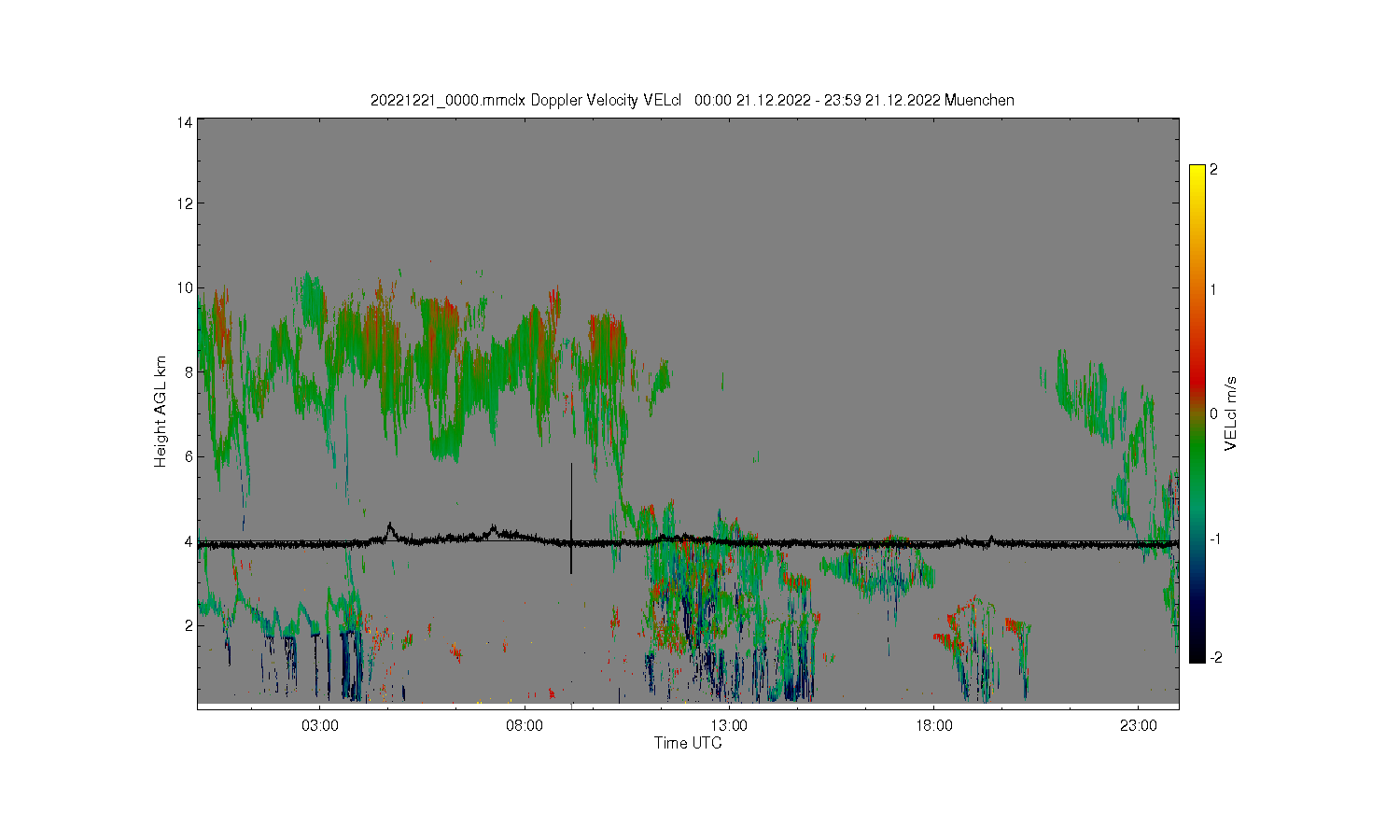Click the yellow top of the velocity colorbar
Screen dimensions: 1400x840
click(x=1197, y=174)
